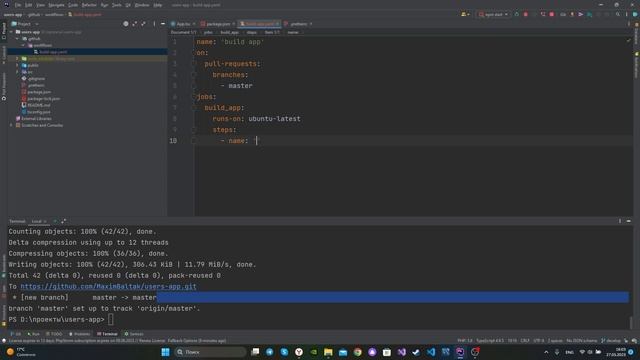
Task: Click the terminal prompt input area
Action: tap(111, 320)
